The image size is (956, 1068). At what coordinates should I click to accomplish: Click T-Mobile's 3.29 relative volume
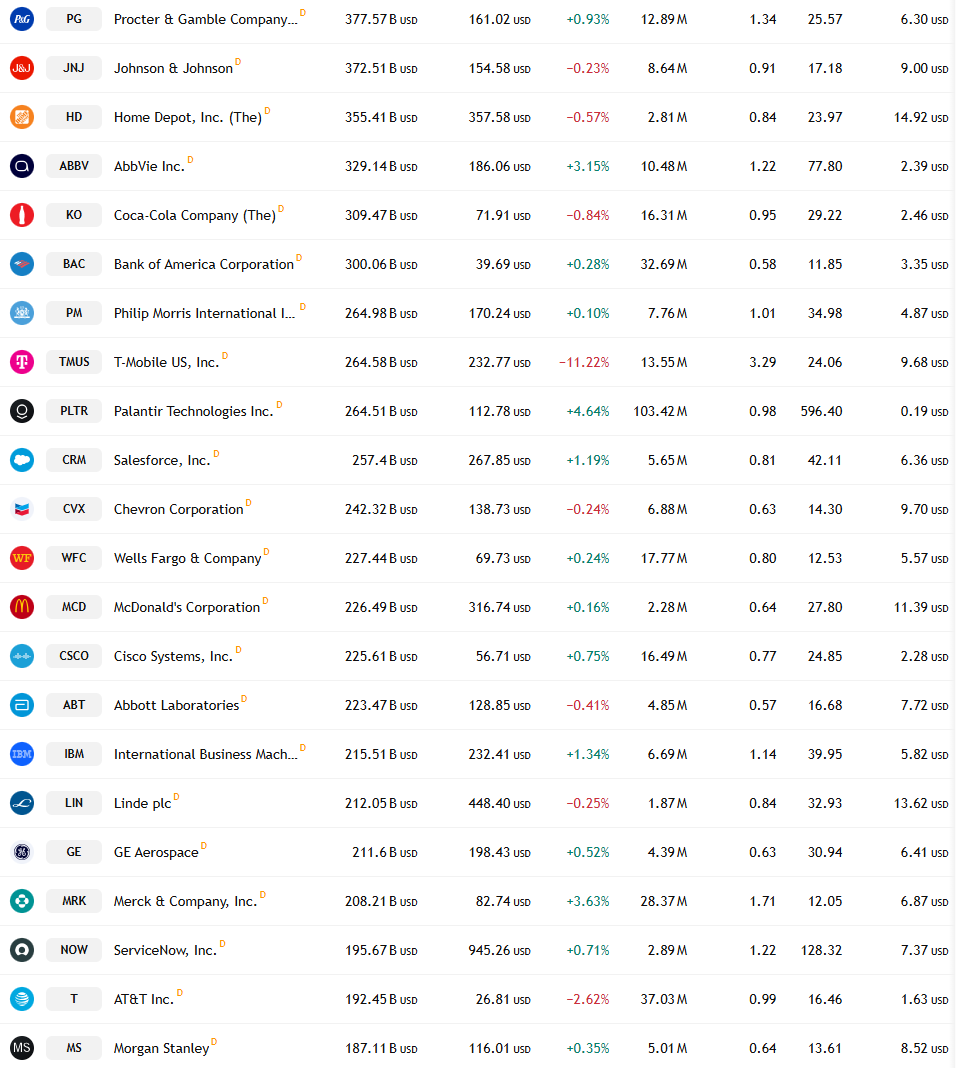[763, 362]
